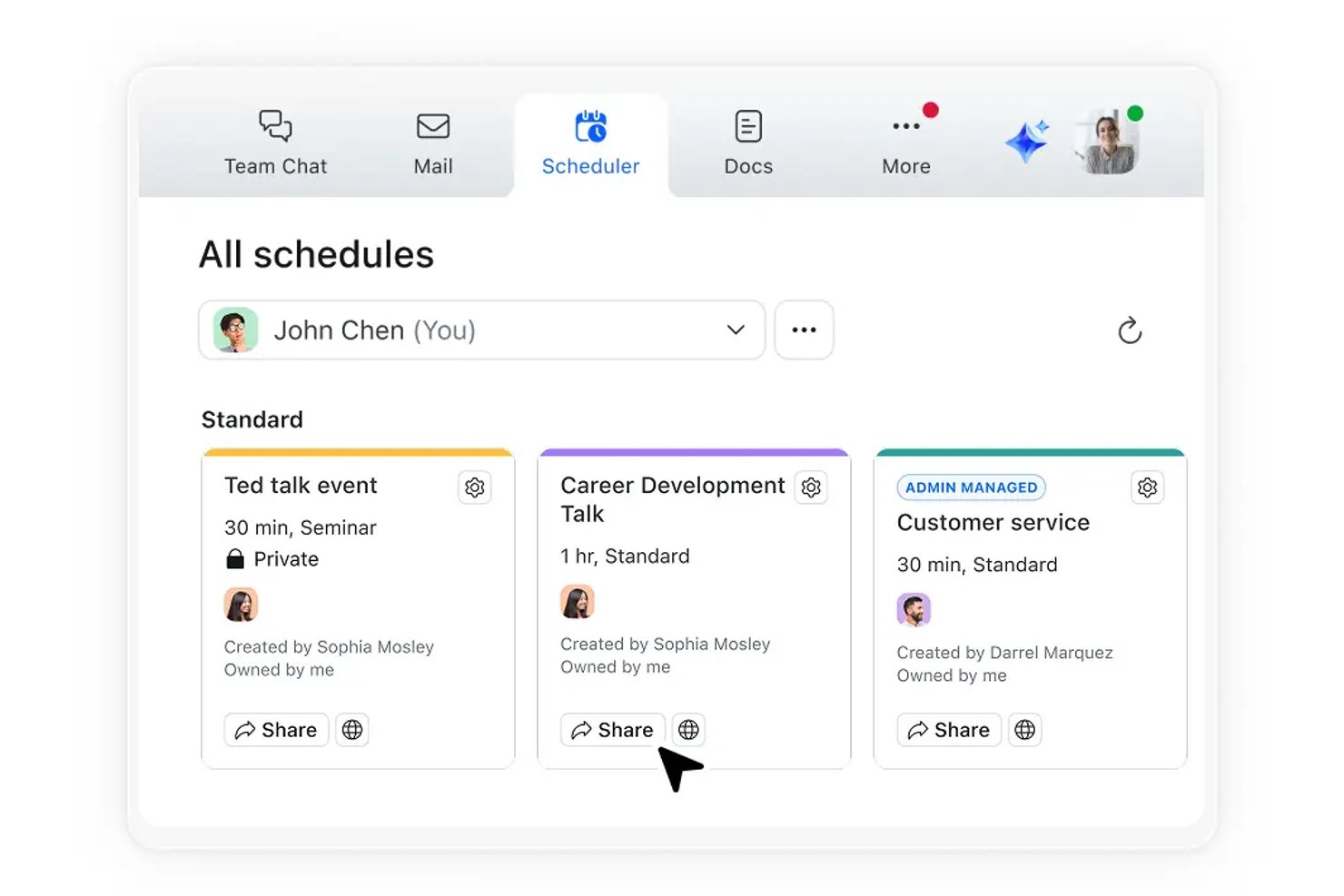Refresh the schedules list

(x=1130, y=330)
